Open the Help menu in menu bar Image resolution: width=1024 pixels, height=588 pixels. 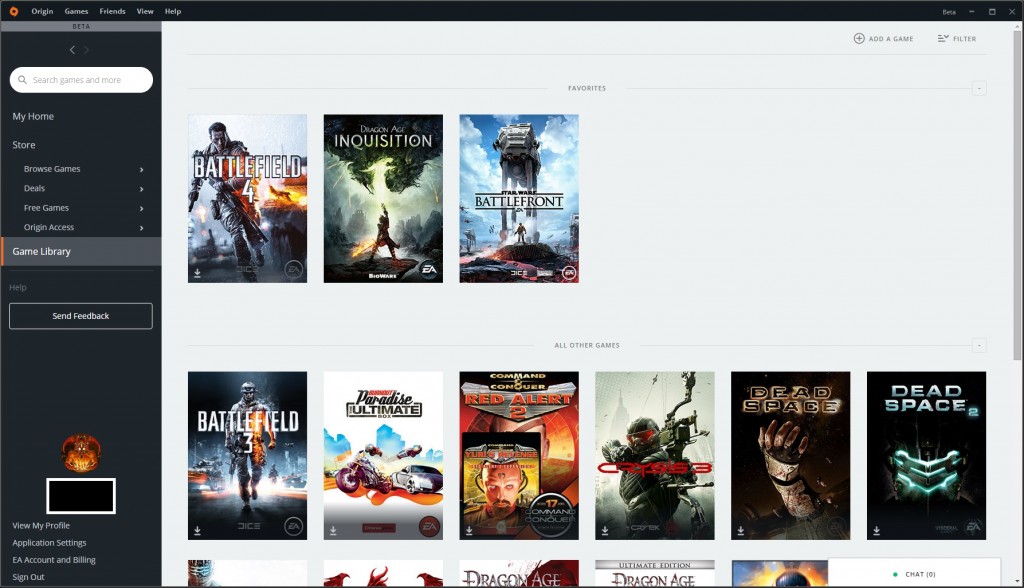pos(173,11)
